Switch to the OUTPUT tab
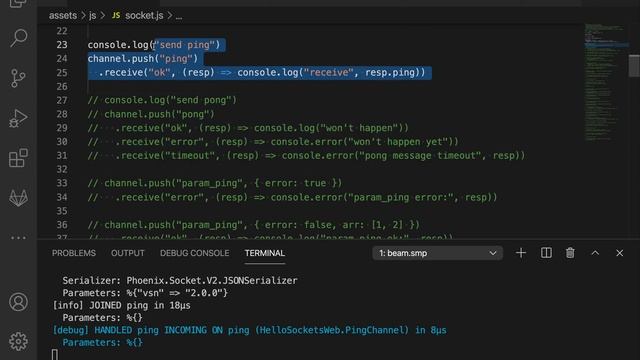 point(128,253)
